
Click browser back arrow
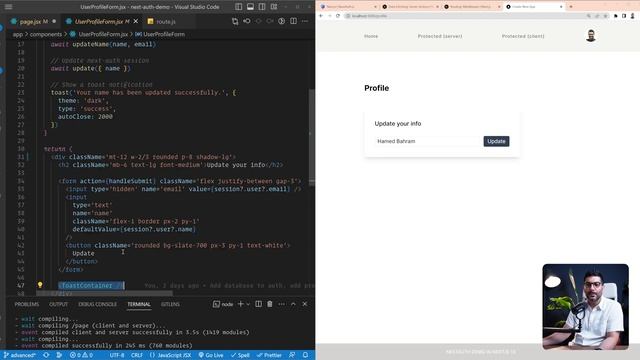pyautogui.click(x=321, y=16)
